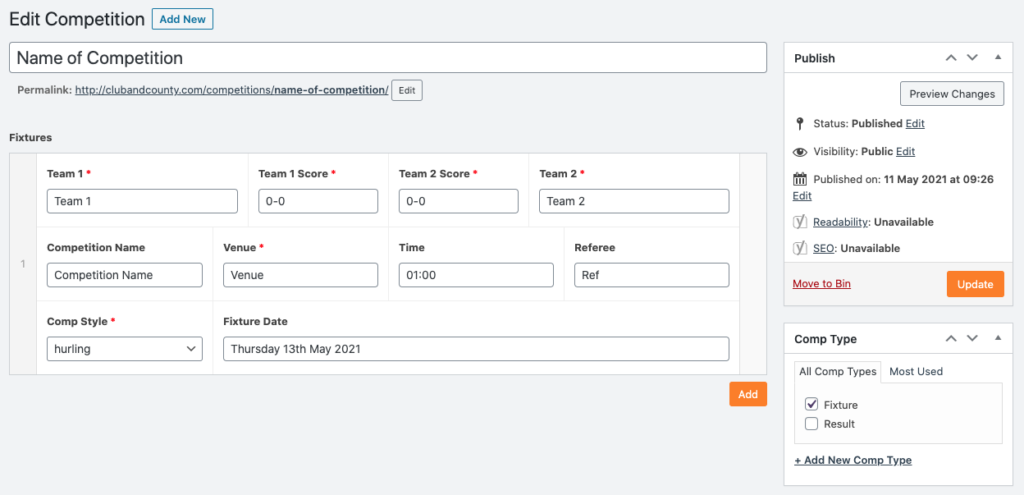This screenshot has width=1024, height=495.
Task: Click the calendar icon beside Published on
Action: tap(800, 179)
